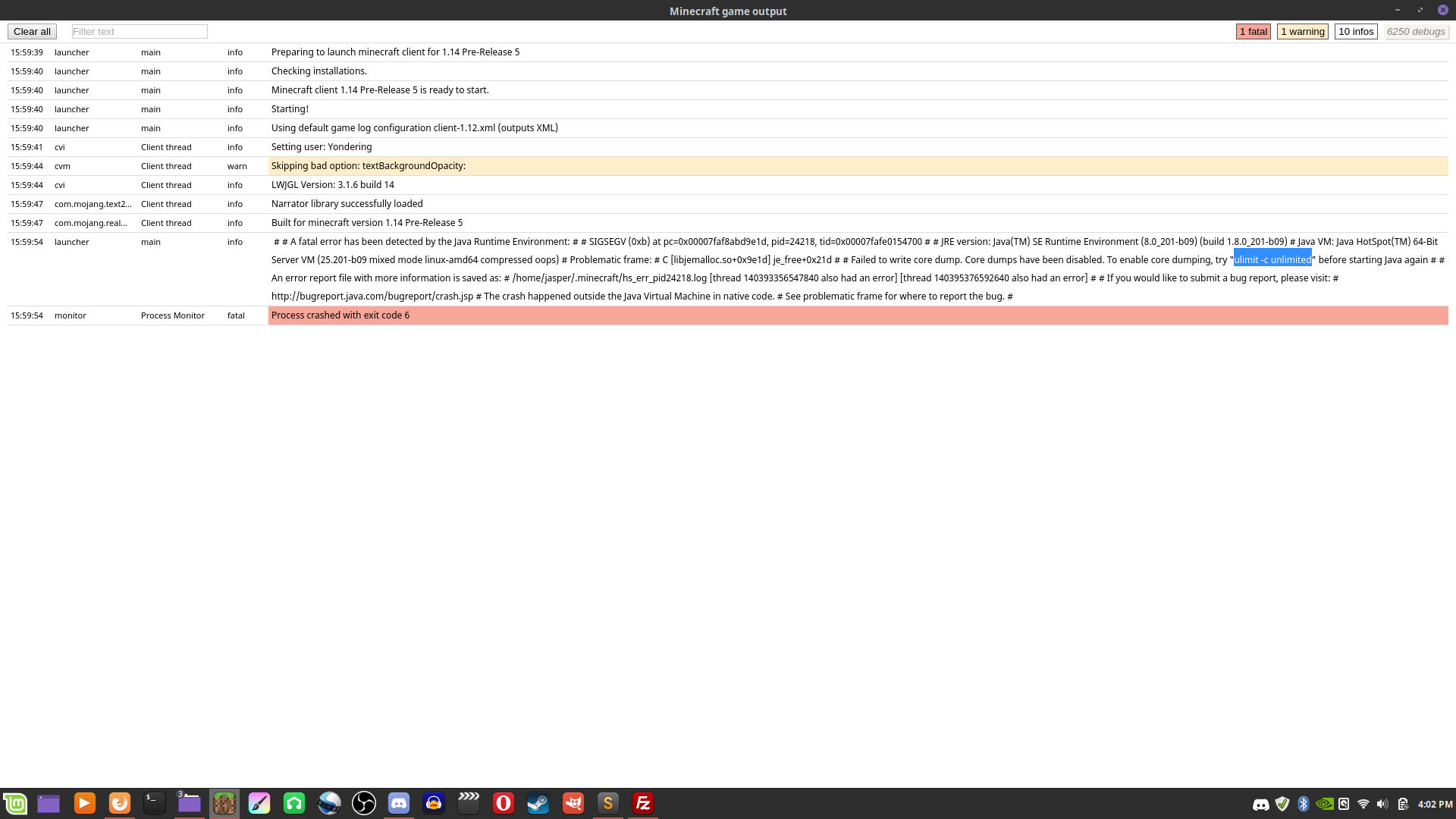Screen dimensions: 1456x819
Task: Open the volume control tray icon
Action: click(1382, 804)
